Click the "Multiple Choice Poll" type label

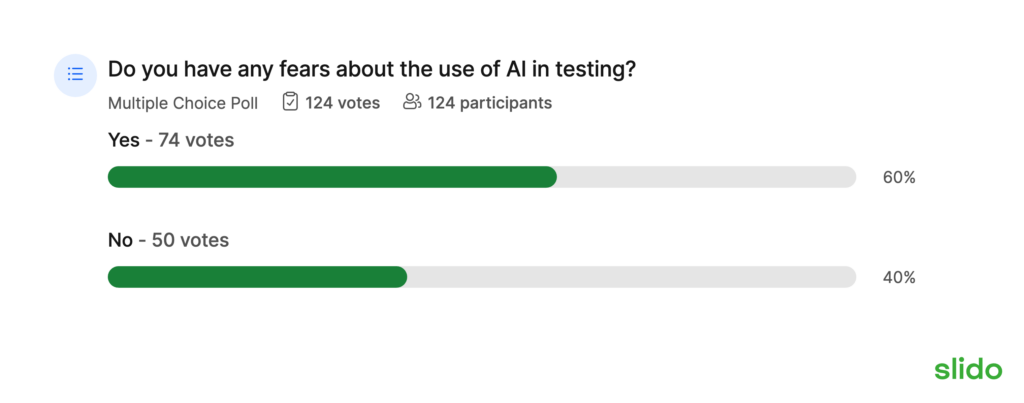pyautogui.click(x=183, y=103)
